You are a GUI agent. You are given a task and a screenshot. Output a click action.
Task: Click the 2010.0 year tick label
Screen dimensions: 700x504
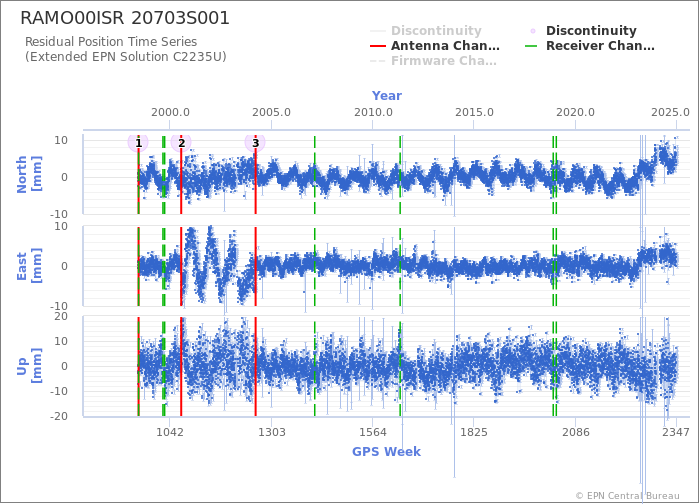pyautogui.click(x=373, y=112)
